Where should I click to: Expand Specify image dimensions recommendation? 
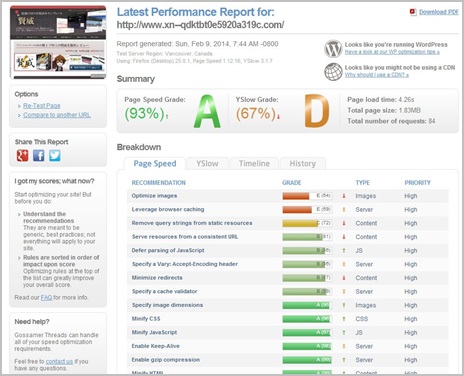[167, 305]
